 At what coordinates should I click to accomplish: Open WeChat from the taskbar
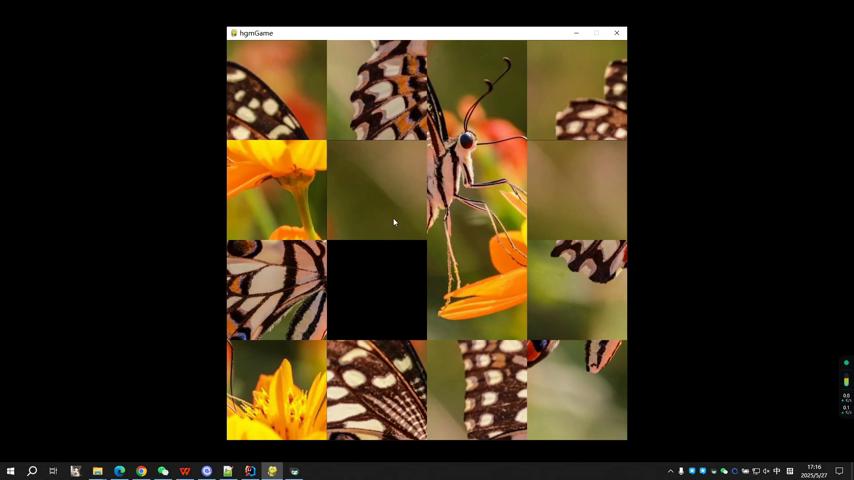[163, 471]
